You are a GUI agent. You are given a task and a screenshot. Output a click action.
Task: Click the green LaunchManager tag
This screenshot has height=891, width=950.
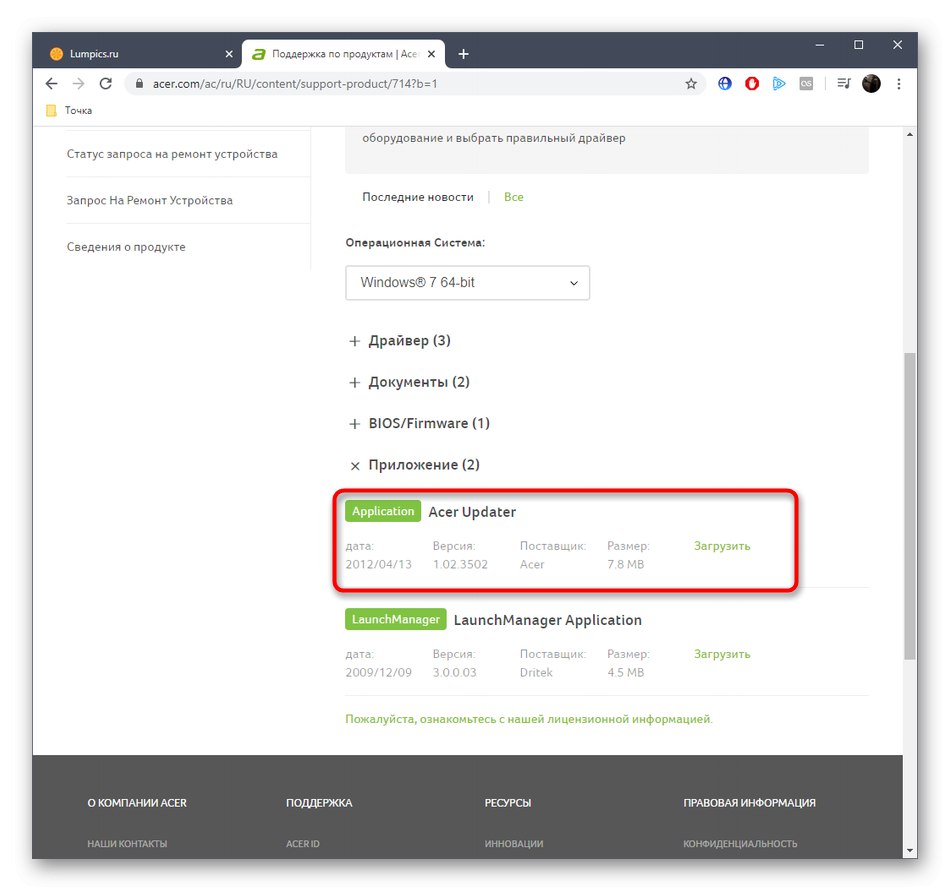pyautogui.click(x=396, y=619)
